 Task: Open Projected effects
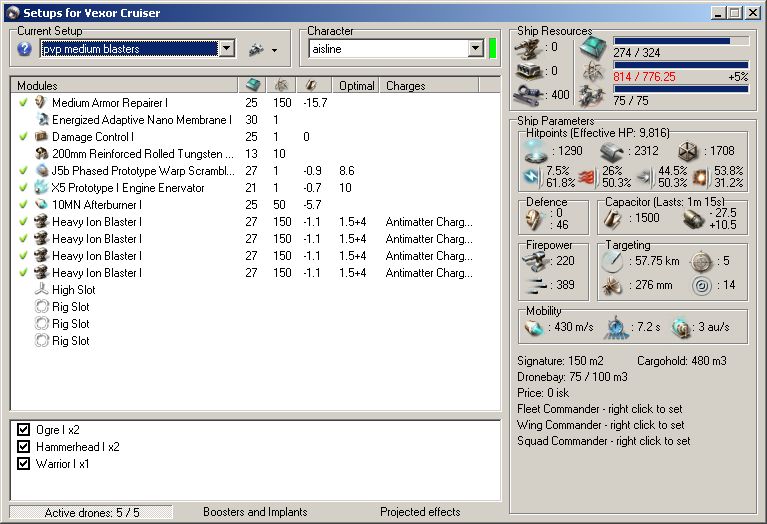pos(420,512)
